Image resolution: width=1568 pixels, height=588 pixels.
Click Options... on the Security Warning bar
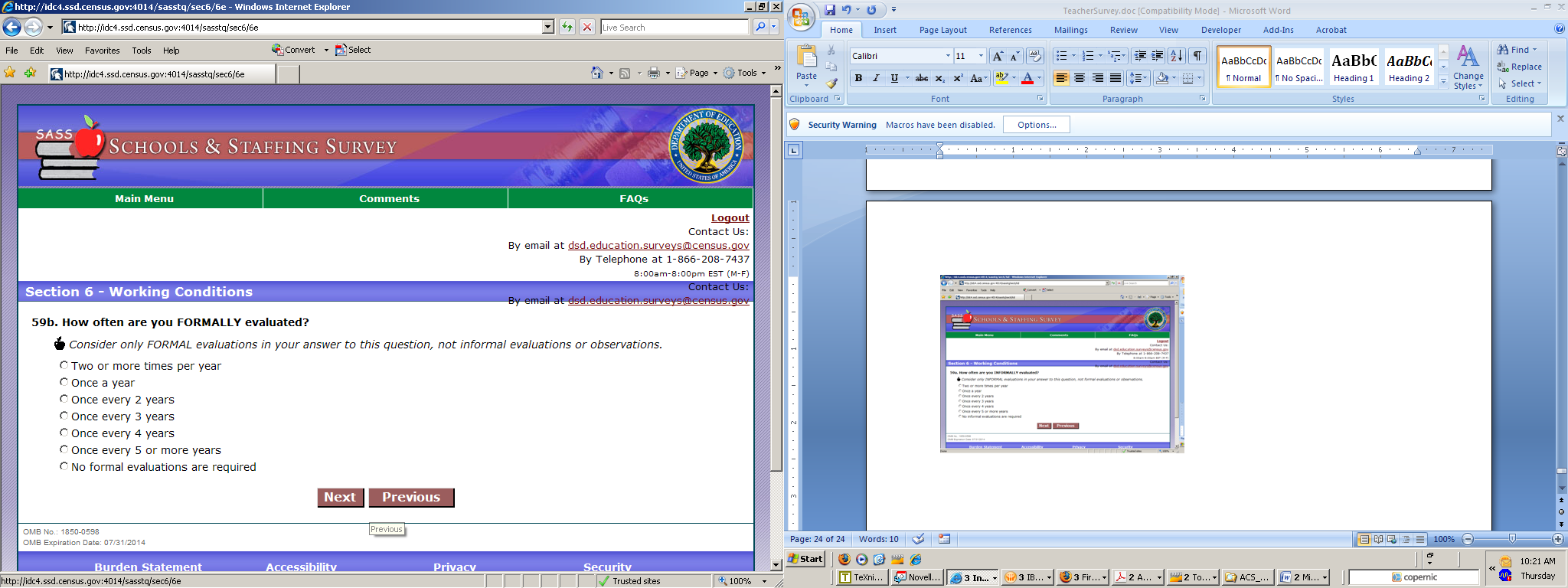[x=1037, y=125]
